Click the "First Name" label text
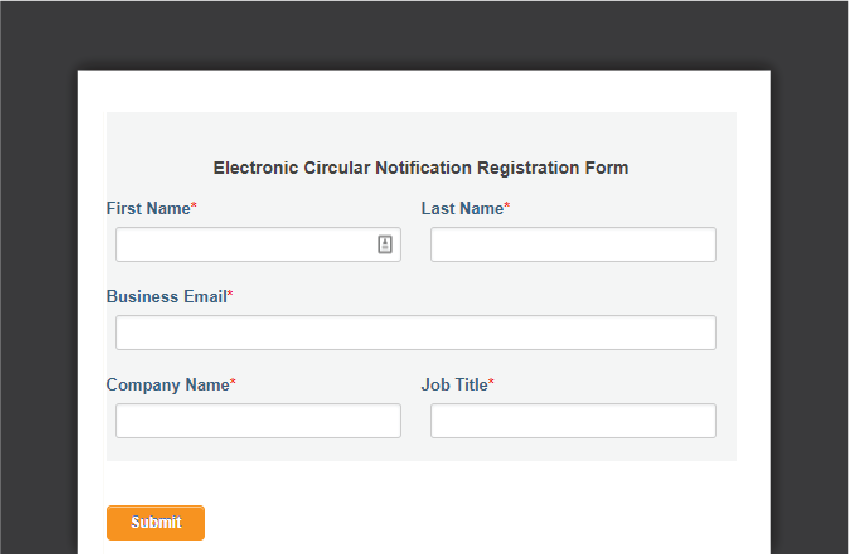 pos(148,209)
